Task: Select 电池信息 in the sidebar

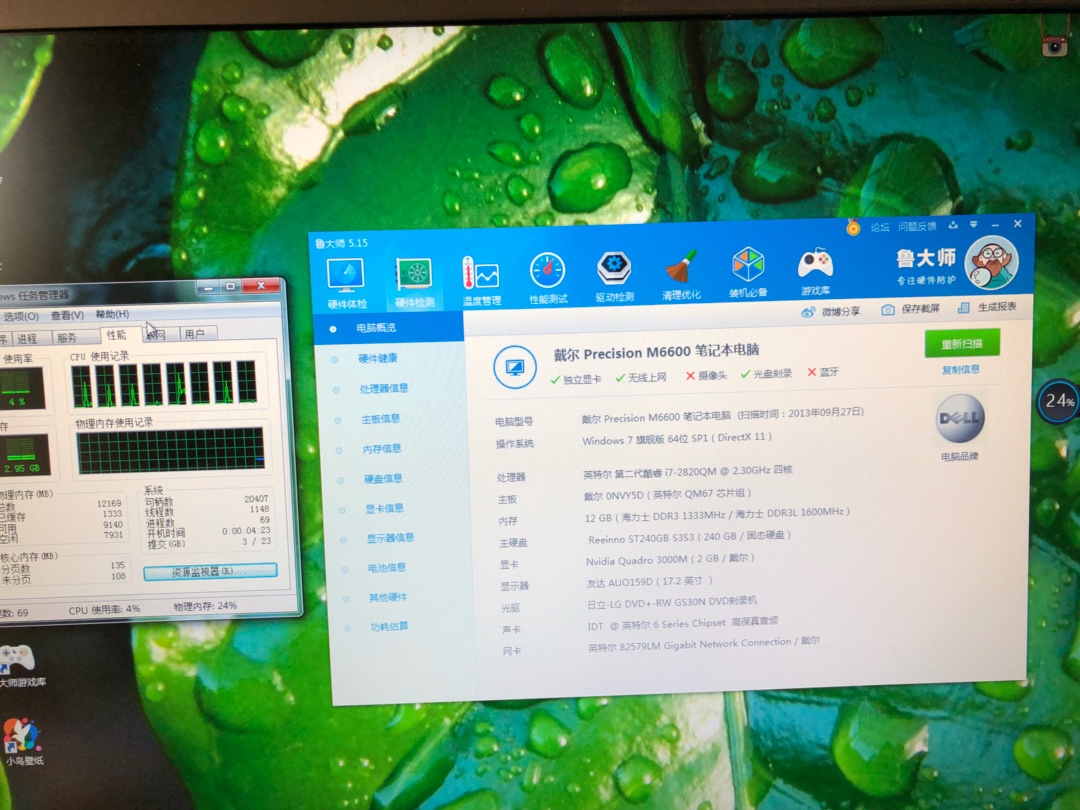Action: pyautogui.click(x=386, y=568)
